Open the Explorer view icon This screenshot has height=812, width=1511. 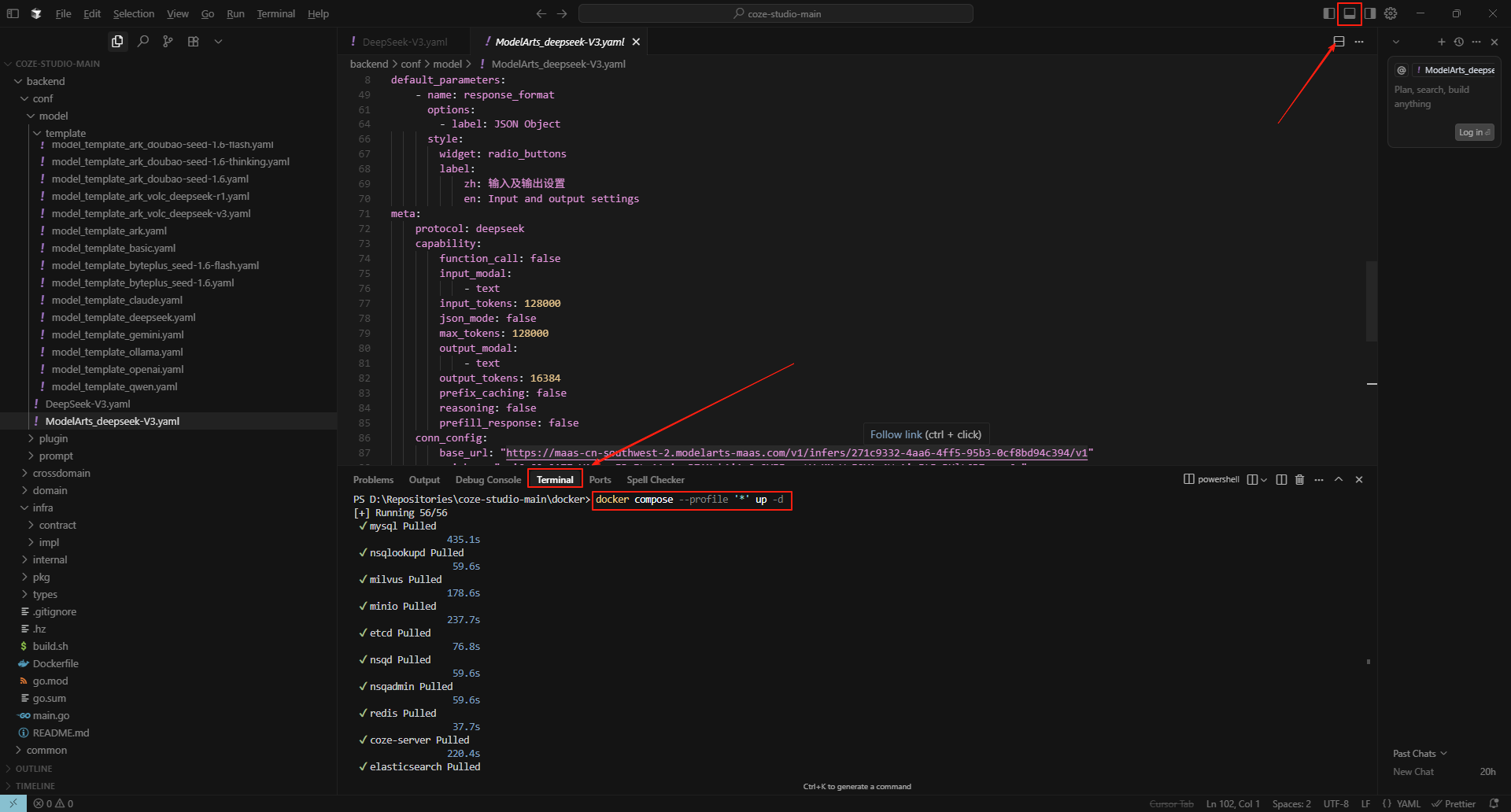[117, 42]
